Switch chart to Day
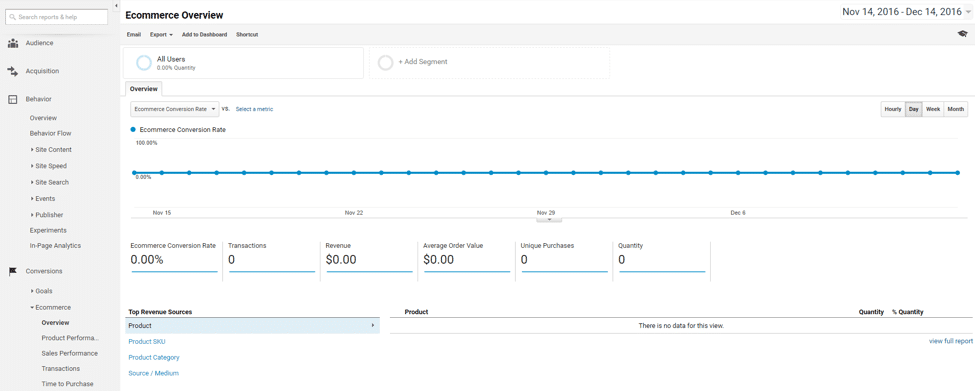Image resolution: width=975 pixels, height=391 pixels. (913, 109)
